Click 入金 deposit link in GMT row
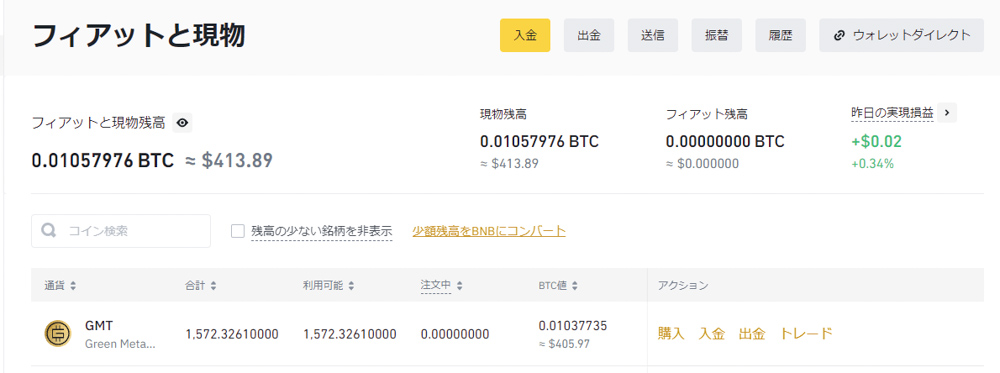 (x=712, y=333)
